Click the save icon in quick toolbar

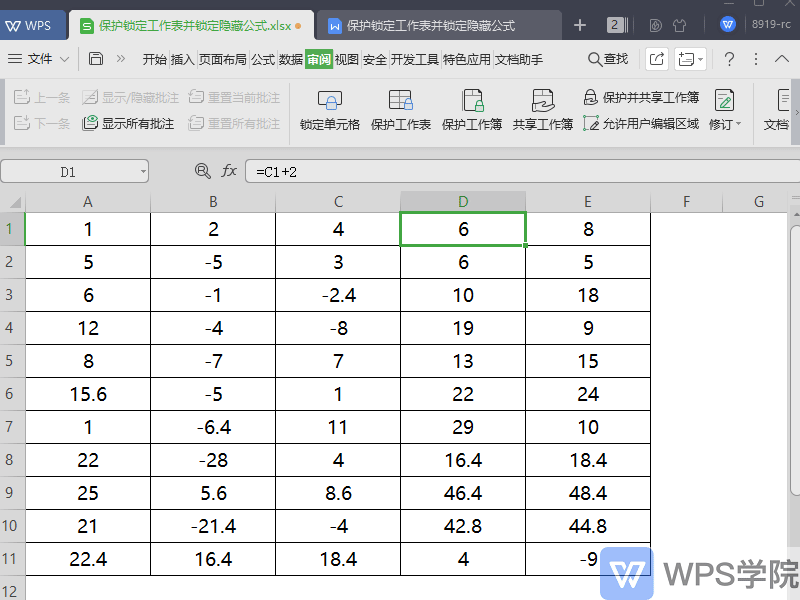pyautogui.click(x=95, y=59)
